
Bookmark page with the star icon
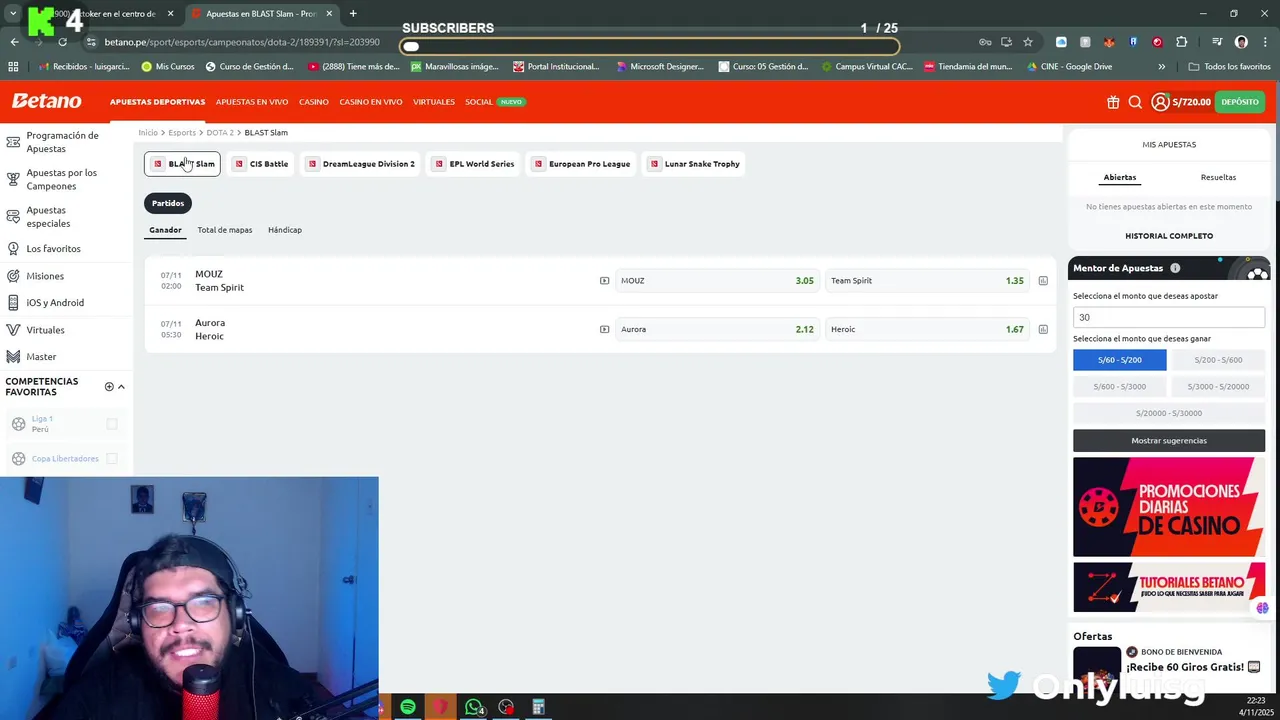click(x=1027, y=42)
